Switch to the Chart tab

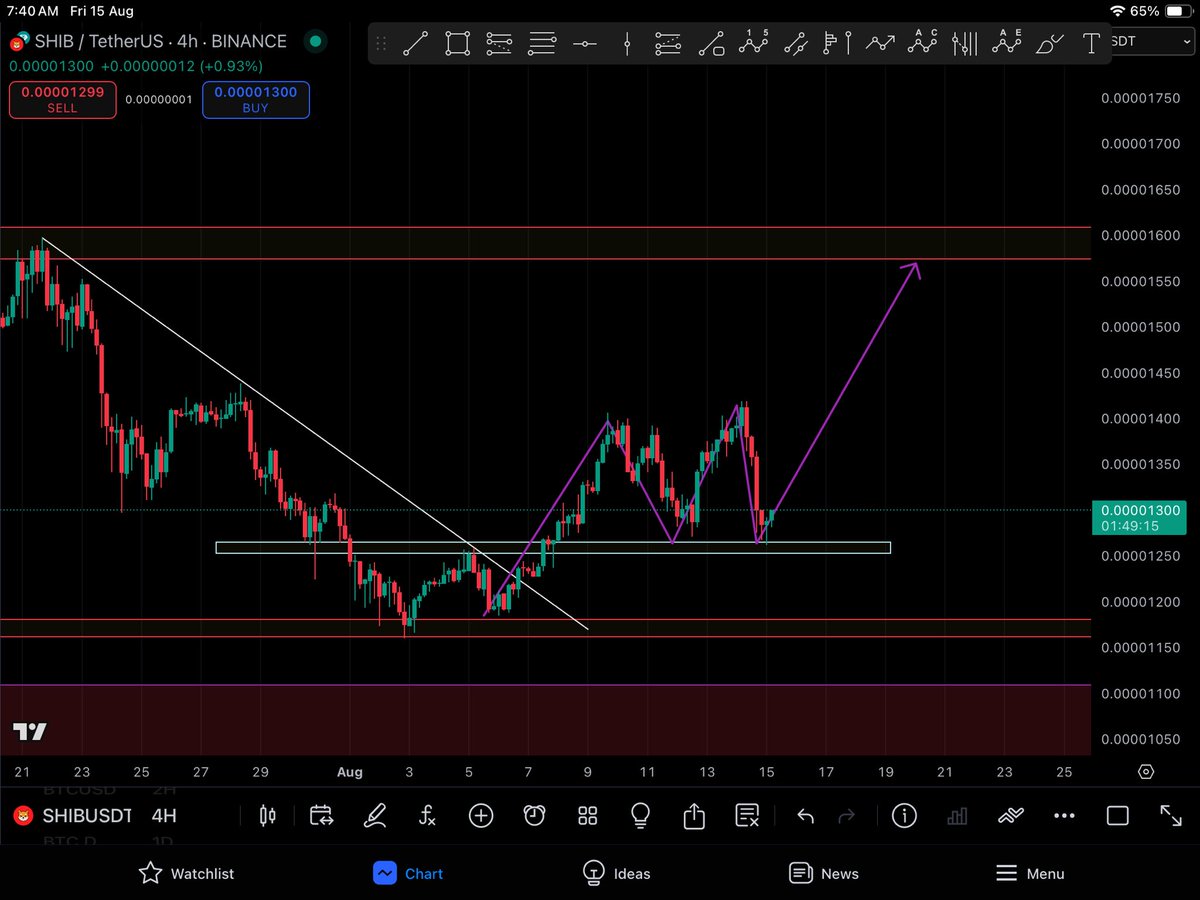point(408,873)
